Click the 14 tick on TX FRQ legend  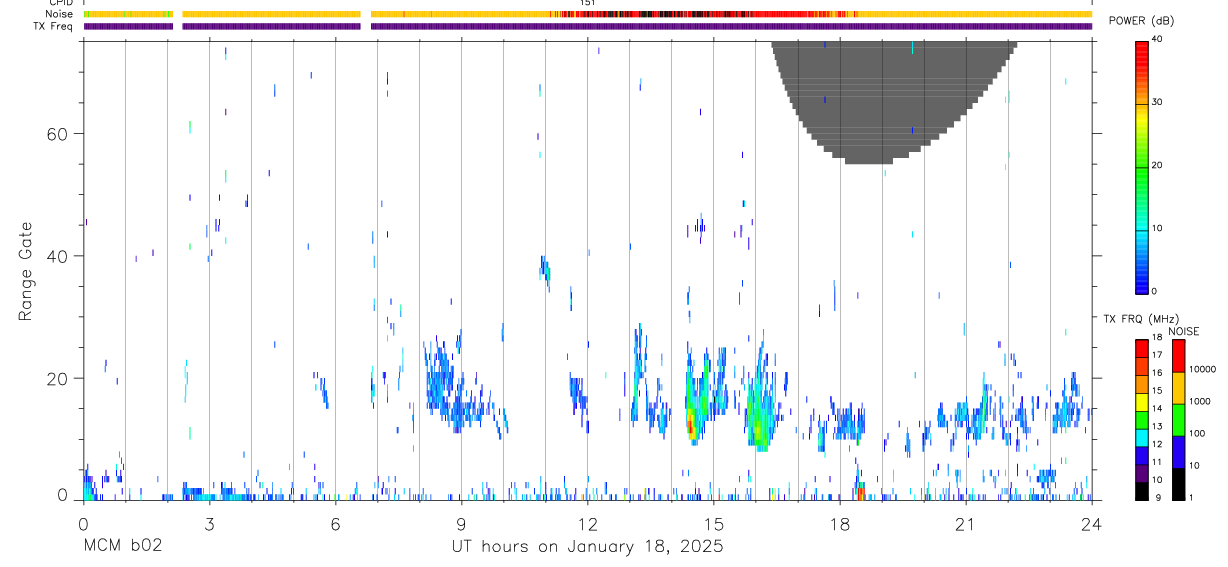tap(1157, 408)
